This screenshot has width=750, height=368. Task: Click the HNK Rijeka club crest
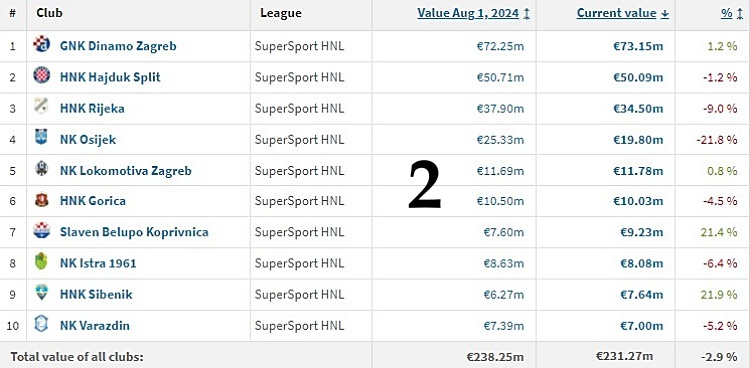pyautogui.click(x=42, y=106)
